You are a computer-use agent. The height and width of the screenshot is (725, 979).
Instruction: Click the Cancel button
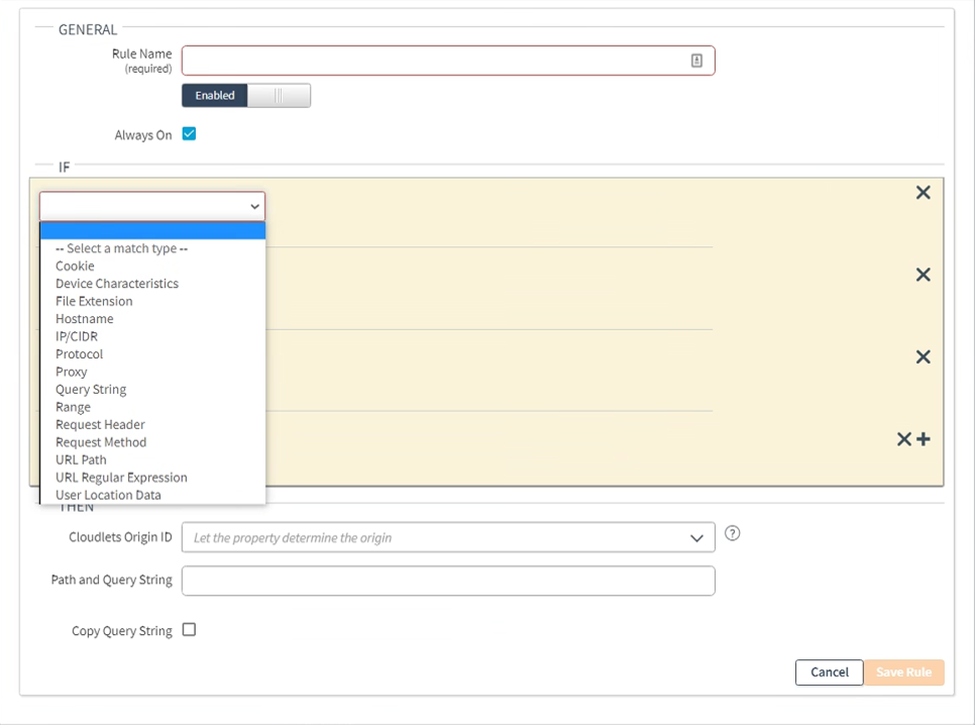click(x=829, y=673)
